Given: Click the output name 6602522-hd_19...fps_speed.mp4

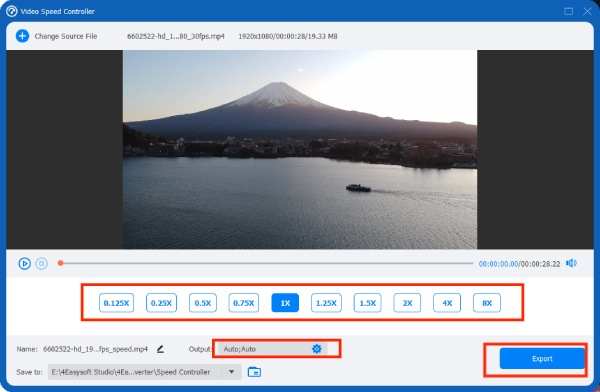Looking at the screenshot, I should point(95,349).
